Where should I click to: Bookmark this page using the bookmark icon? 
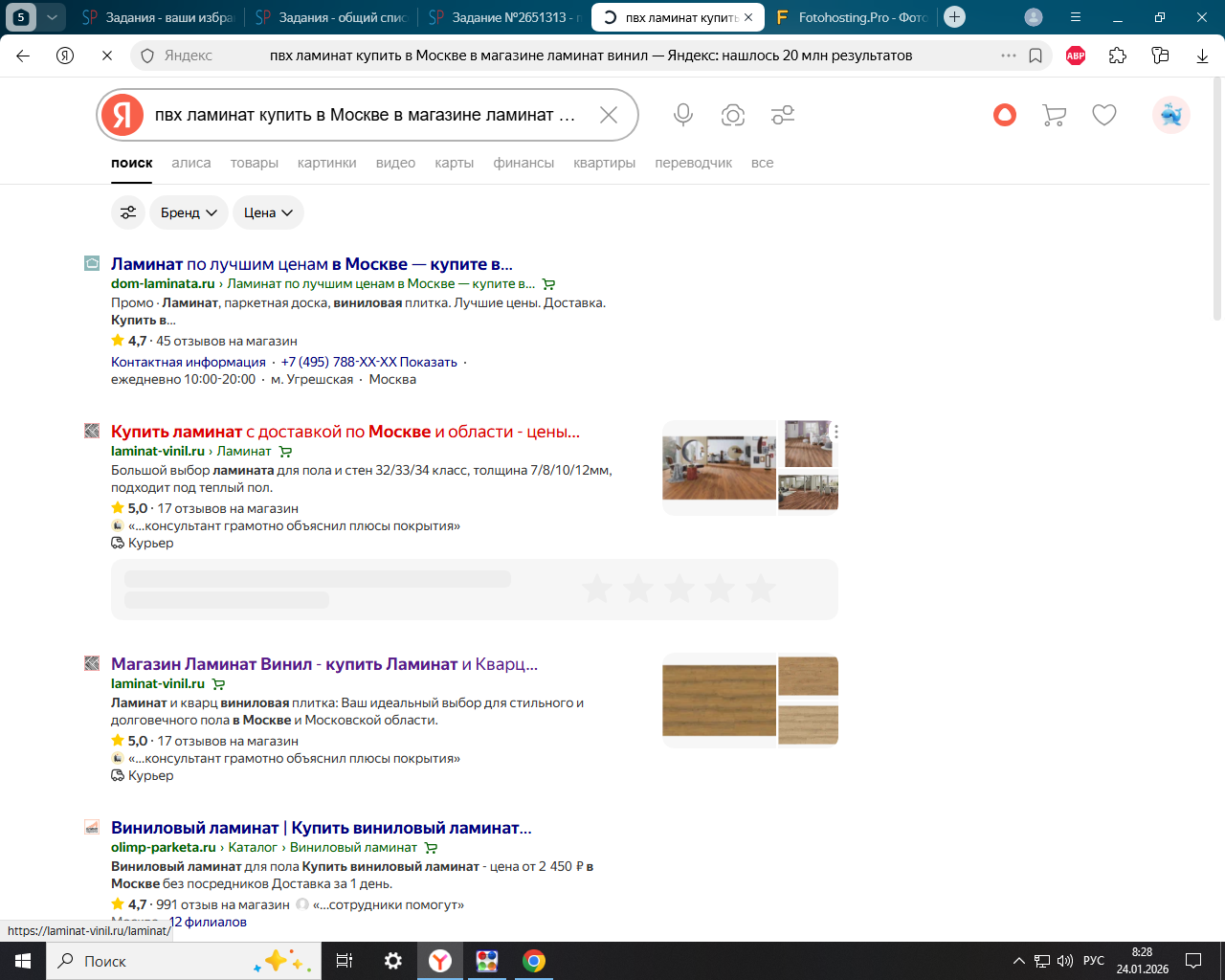coord(1036,56)
